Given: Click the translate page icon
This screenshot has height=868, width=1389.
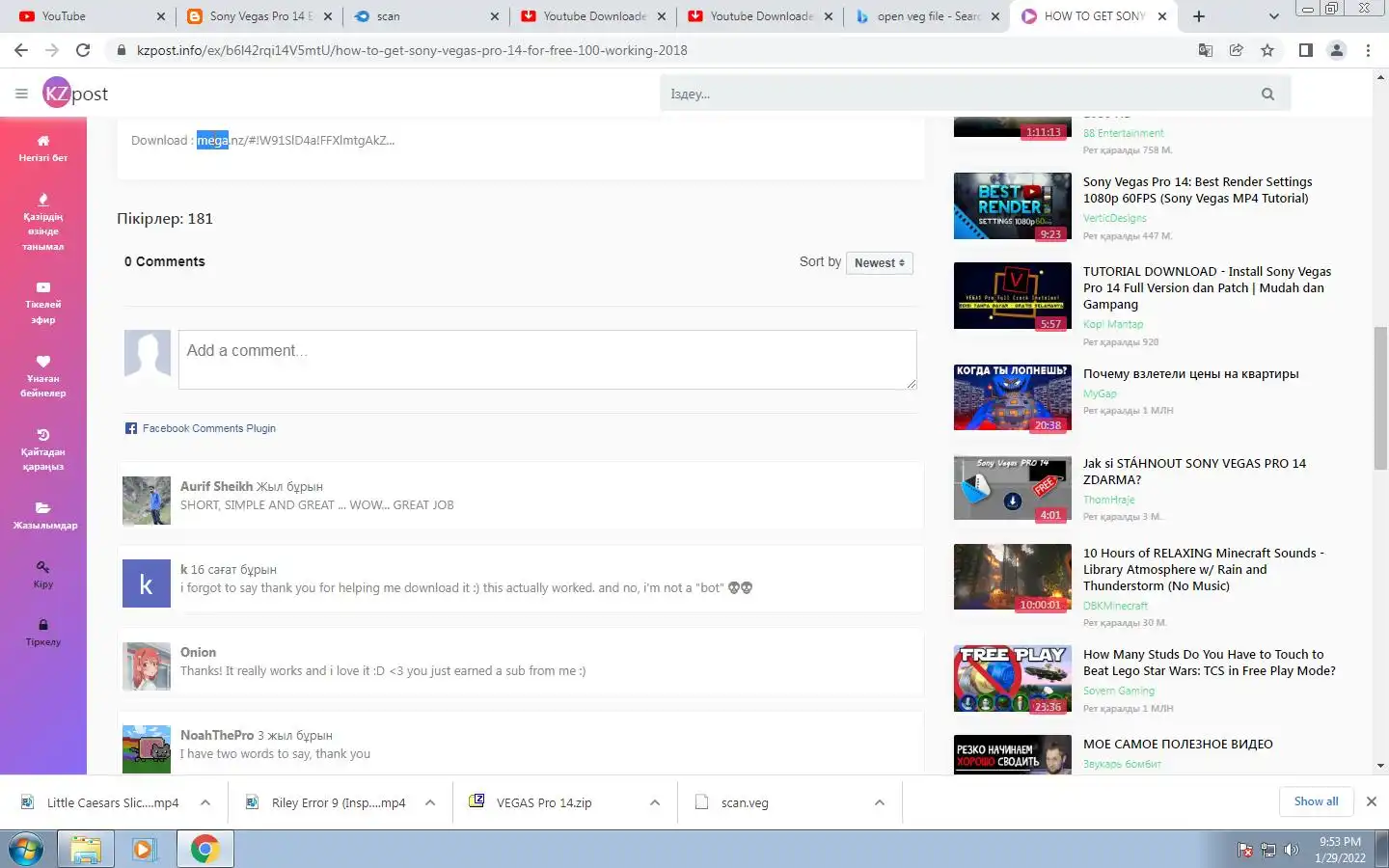Looking at the screenshot, I should (1205, 50).
